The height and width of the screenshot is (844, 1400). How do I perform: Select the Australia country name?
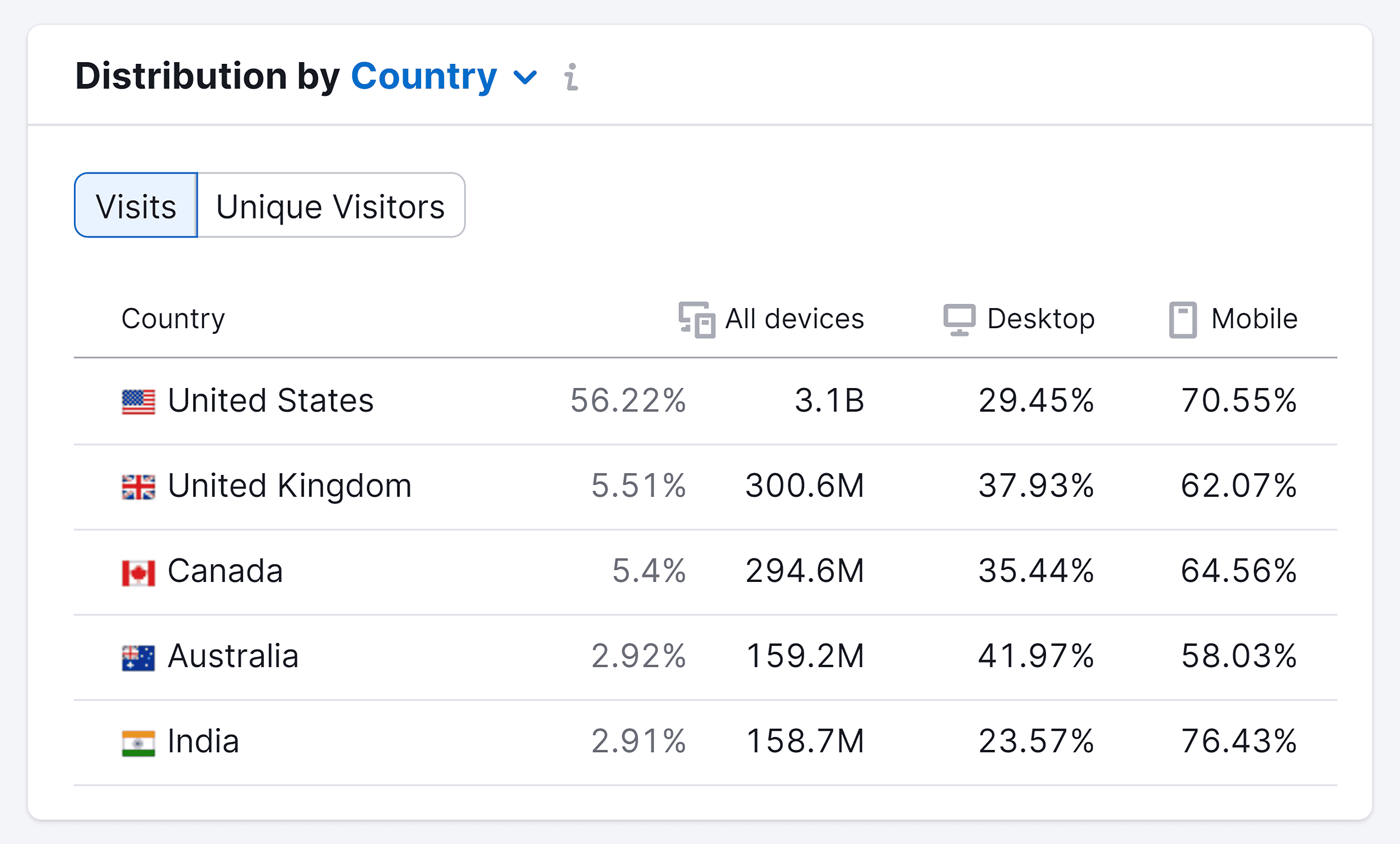point(233,656)
